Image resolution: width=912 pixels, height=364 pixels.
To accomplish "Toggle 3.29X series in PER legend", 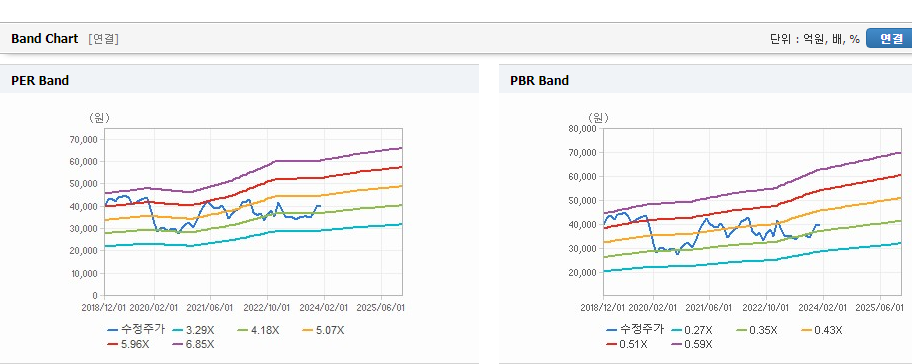I will 193,330.
